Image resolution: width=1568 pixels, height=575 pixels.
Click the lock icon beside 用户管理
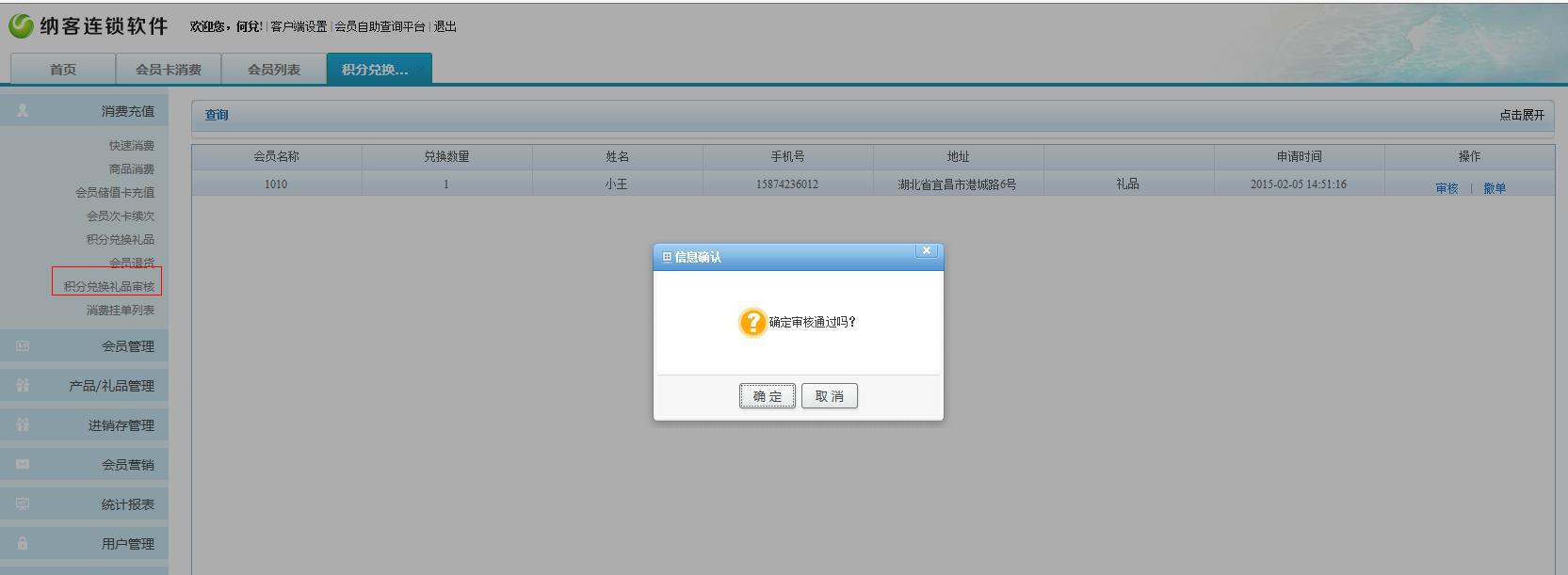pos(23,544)
